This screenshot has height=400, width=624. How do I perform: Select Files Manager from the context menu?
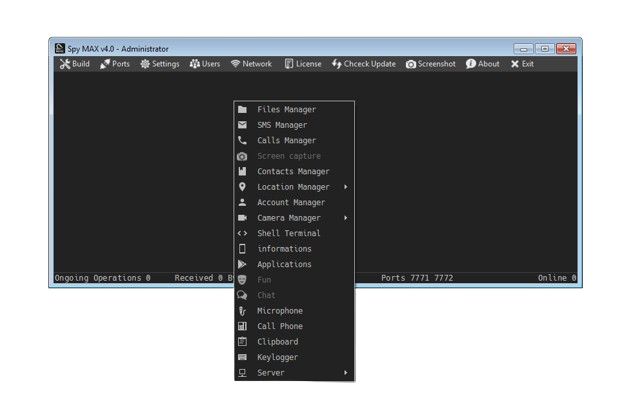click(x=286, y=110)
